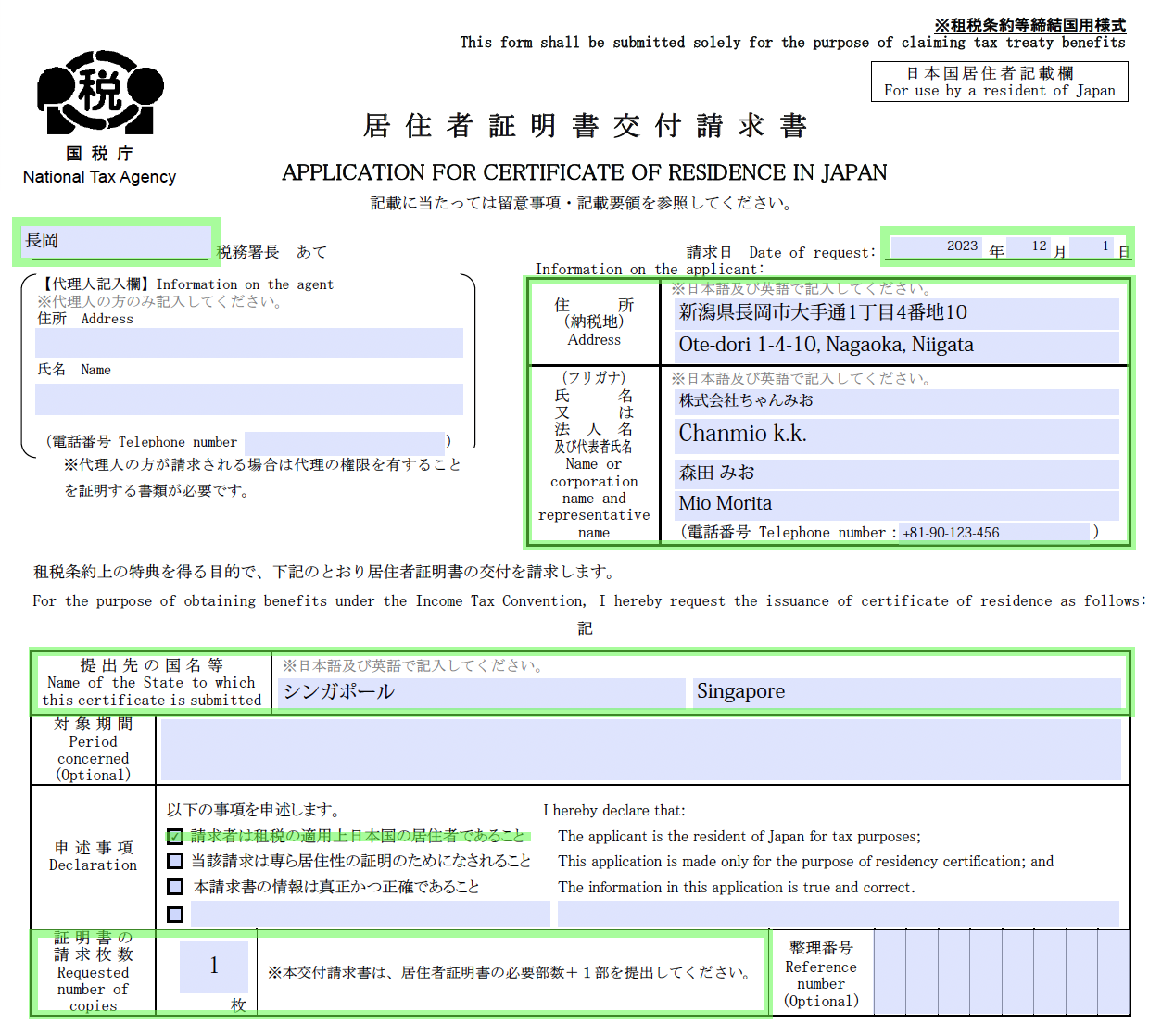The image size is (1149, 1036).
Task: Click the request day field
Action: click(1092, 246)
